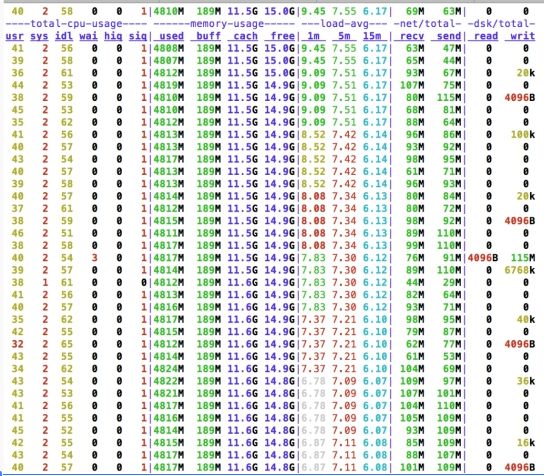Click the 'usr' column header
544x476 pixels.
pyautogui.click(x=15, y=36)
